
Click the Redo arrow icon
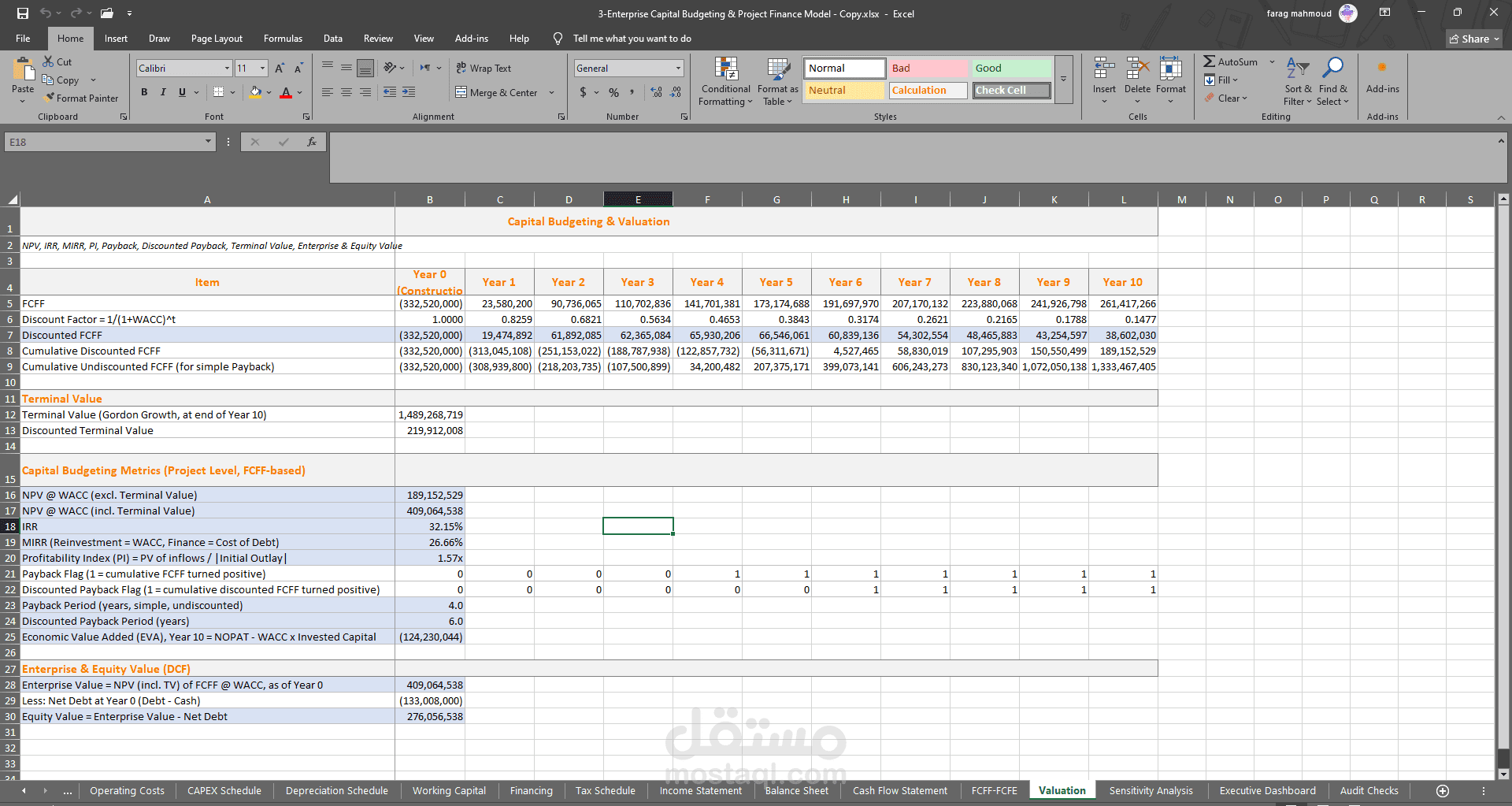click(x=76, y=13)
